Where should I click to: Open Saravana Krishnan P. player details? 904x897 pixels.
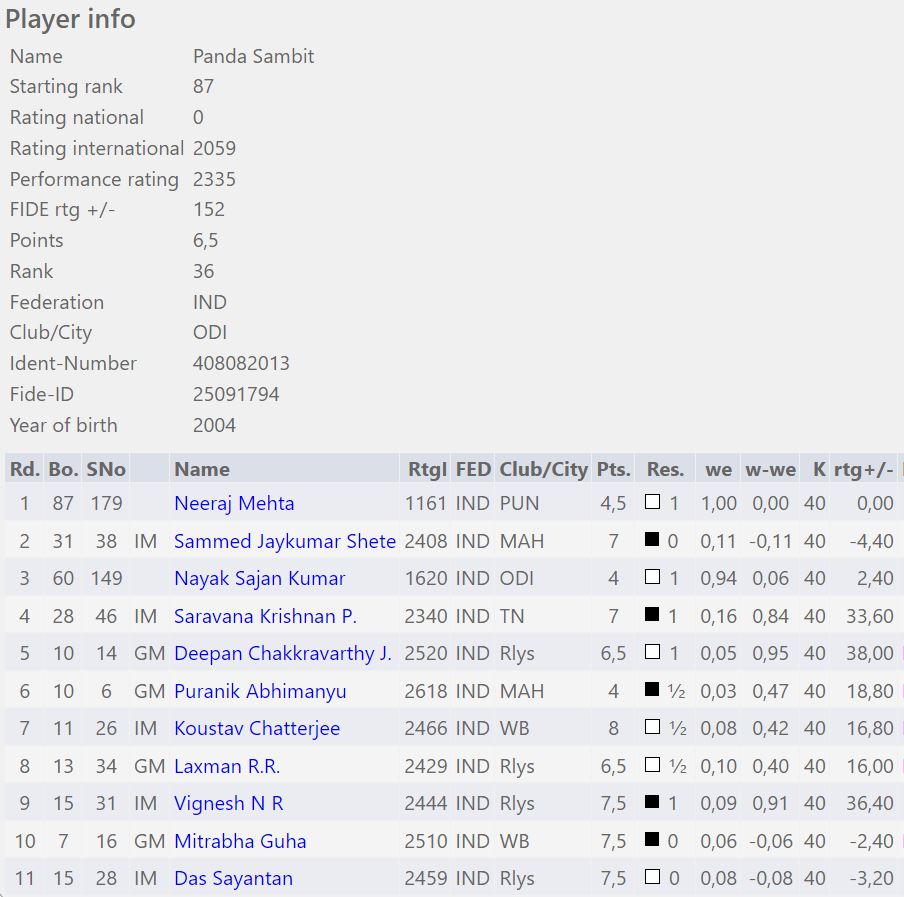(x=265, y=616)
